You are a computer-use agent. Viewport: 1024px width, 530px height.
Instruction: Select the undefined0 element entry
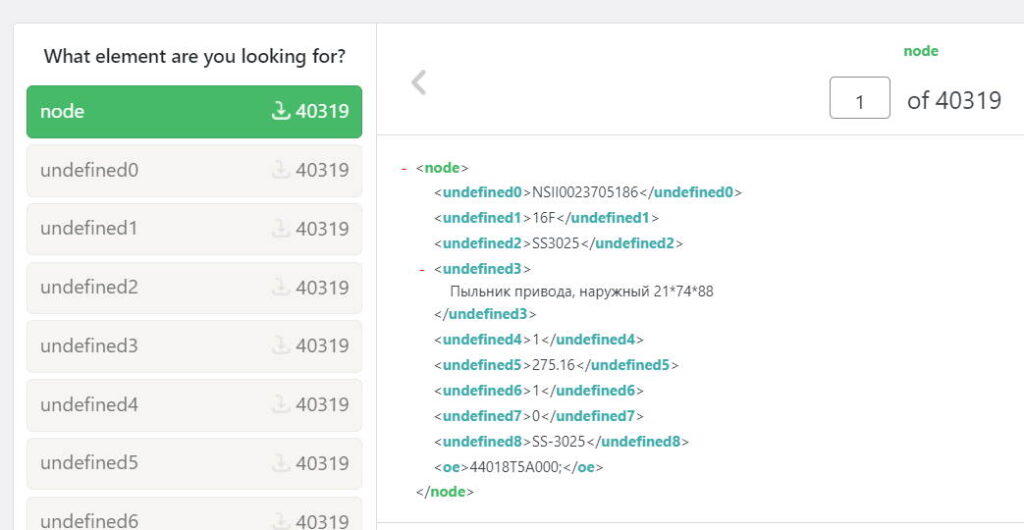pos(150,170)
